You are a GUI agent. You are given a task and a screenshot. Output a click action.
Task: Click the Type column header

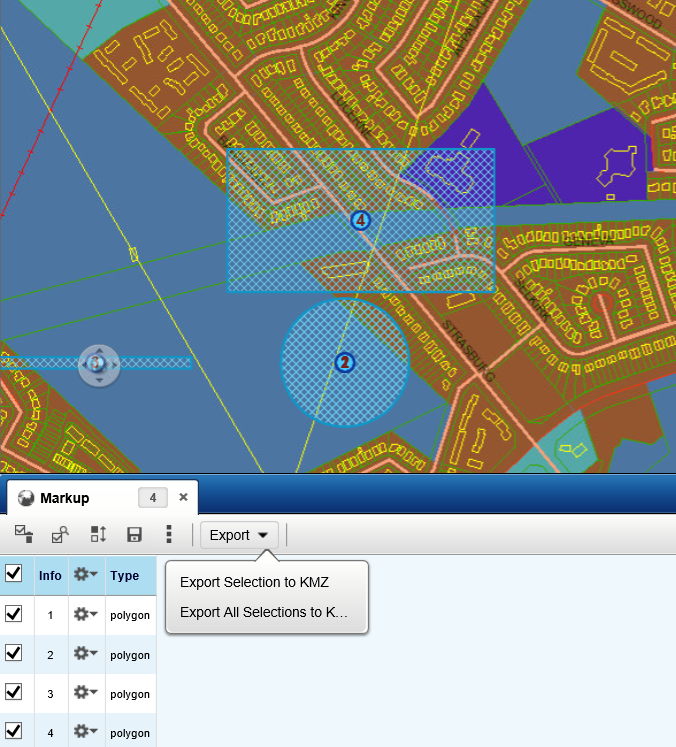click(x=125, y=576)
